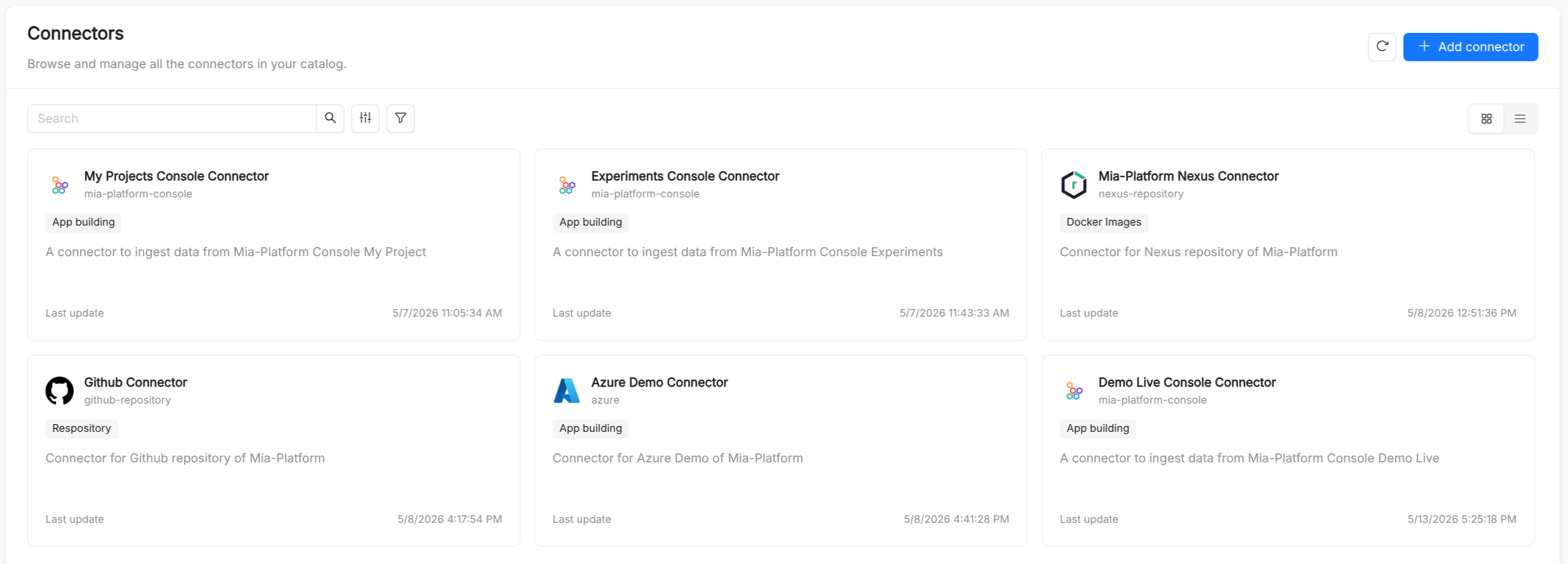The image size is (1568, 564).
Task: Open the filter funnel icon
Action: click(x=400, y=118)
